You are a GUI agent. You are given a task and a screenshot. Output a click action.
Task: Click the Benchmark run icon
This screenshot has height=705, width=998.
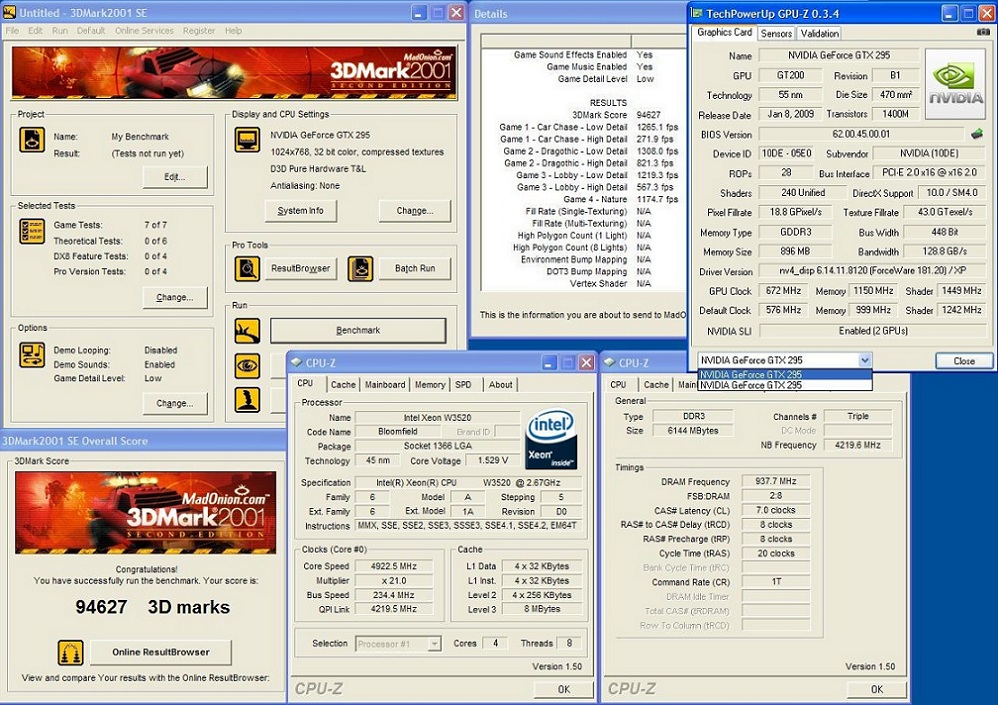click(x=247, y=331)
